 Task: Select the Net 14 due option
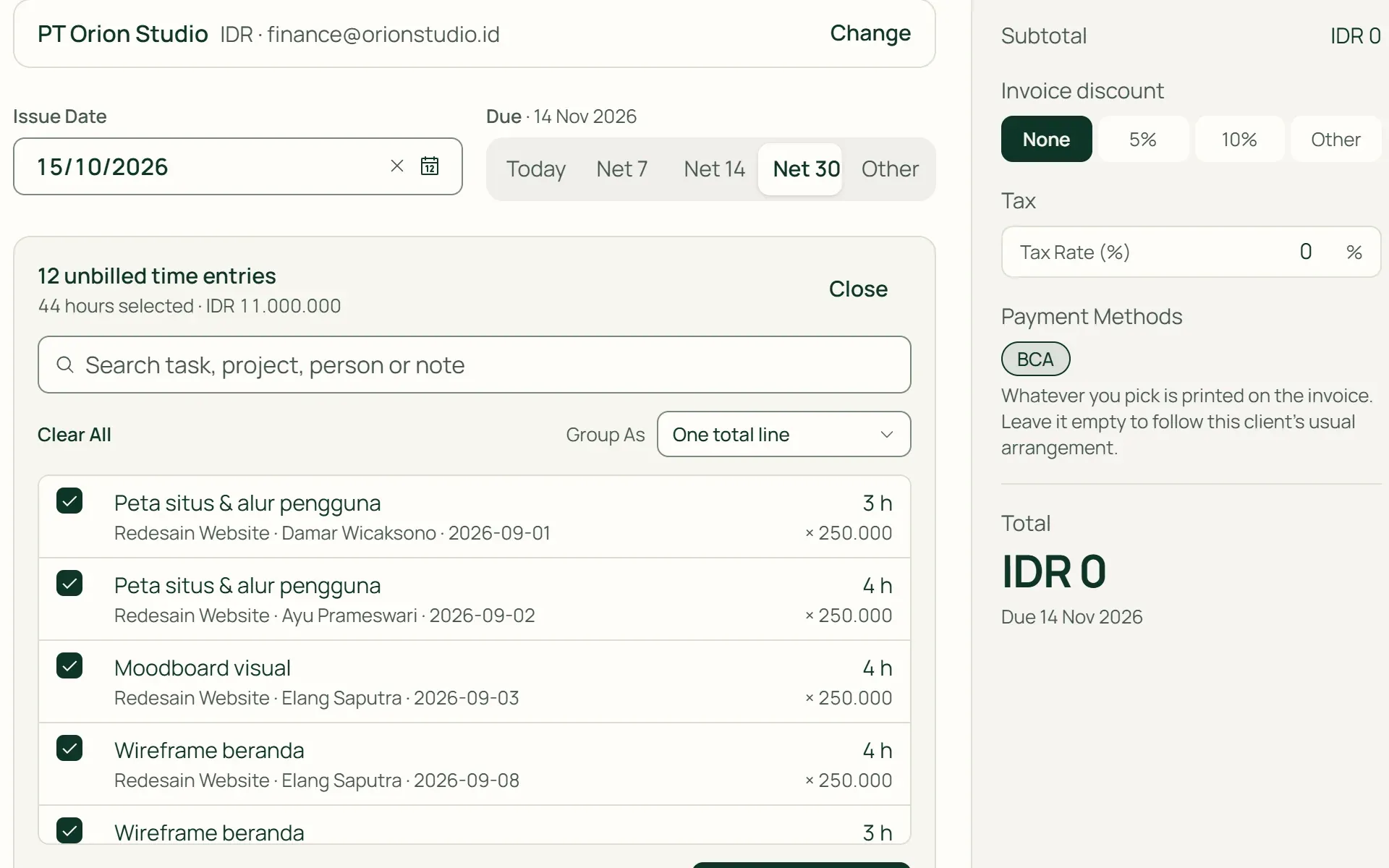[714, 169]
